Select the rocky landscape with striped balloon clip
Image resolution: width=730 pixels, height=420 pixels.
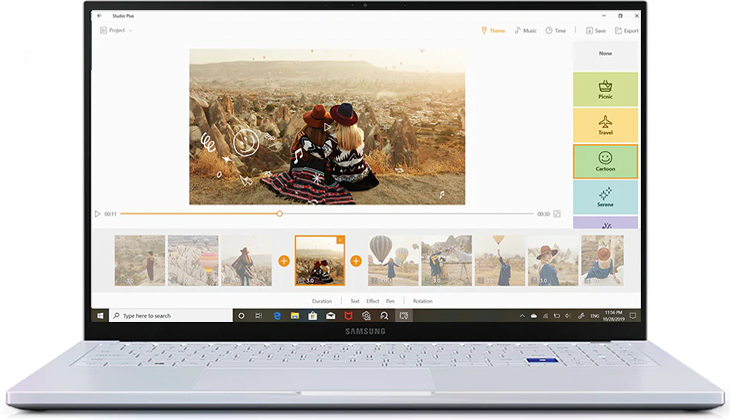193,260
